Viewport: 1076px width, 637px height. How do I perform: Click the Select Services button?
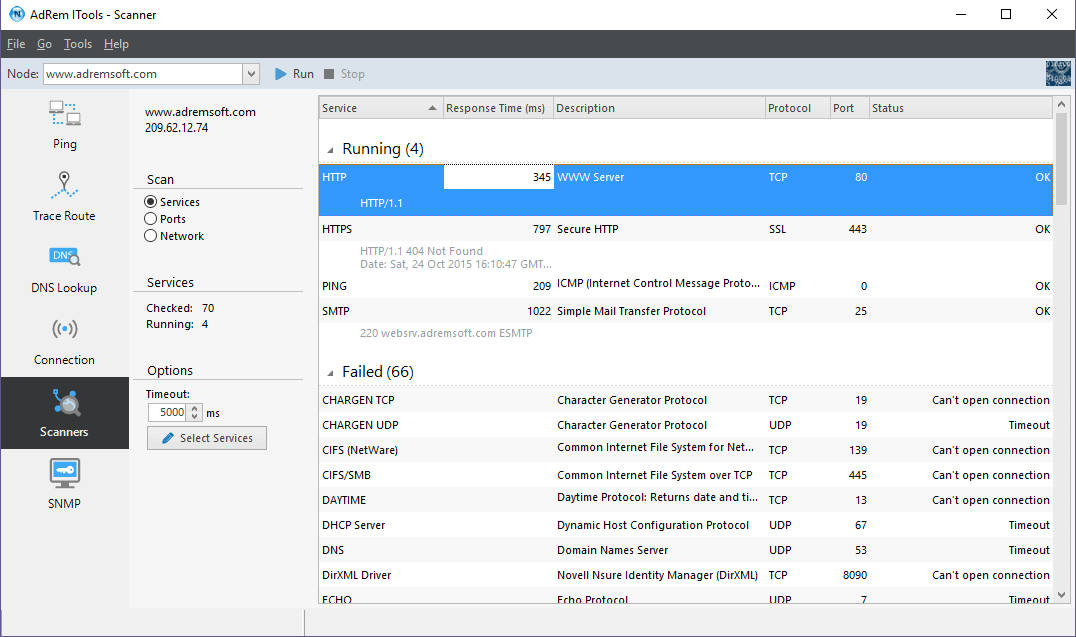207,438
